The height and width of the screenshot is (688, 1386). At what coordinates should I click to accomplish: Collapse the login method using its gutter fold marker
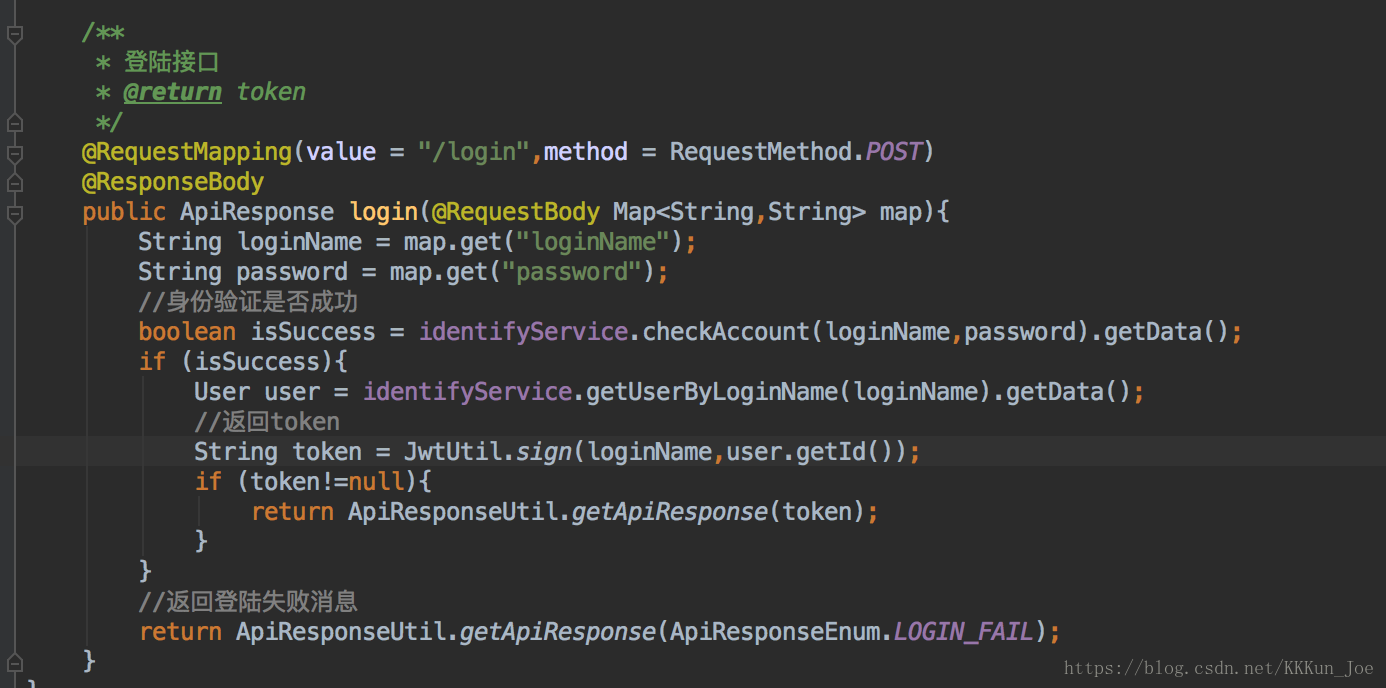(x=14, y=213)
